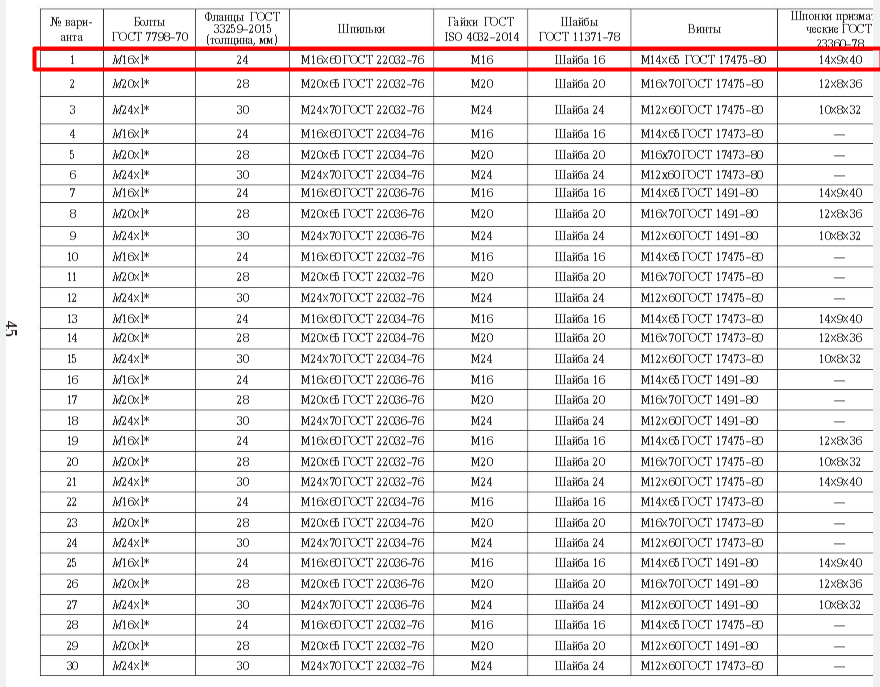Click key size '14×9×40' in variant 21 row
This screenshot has width=880, height=687.
(x=840, y=482)
